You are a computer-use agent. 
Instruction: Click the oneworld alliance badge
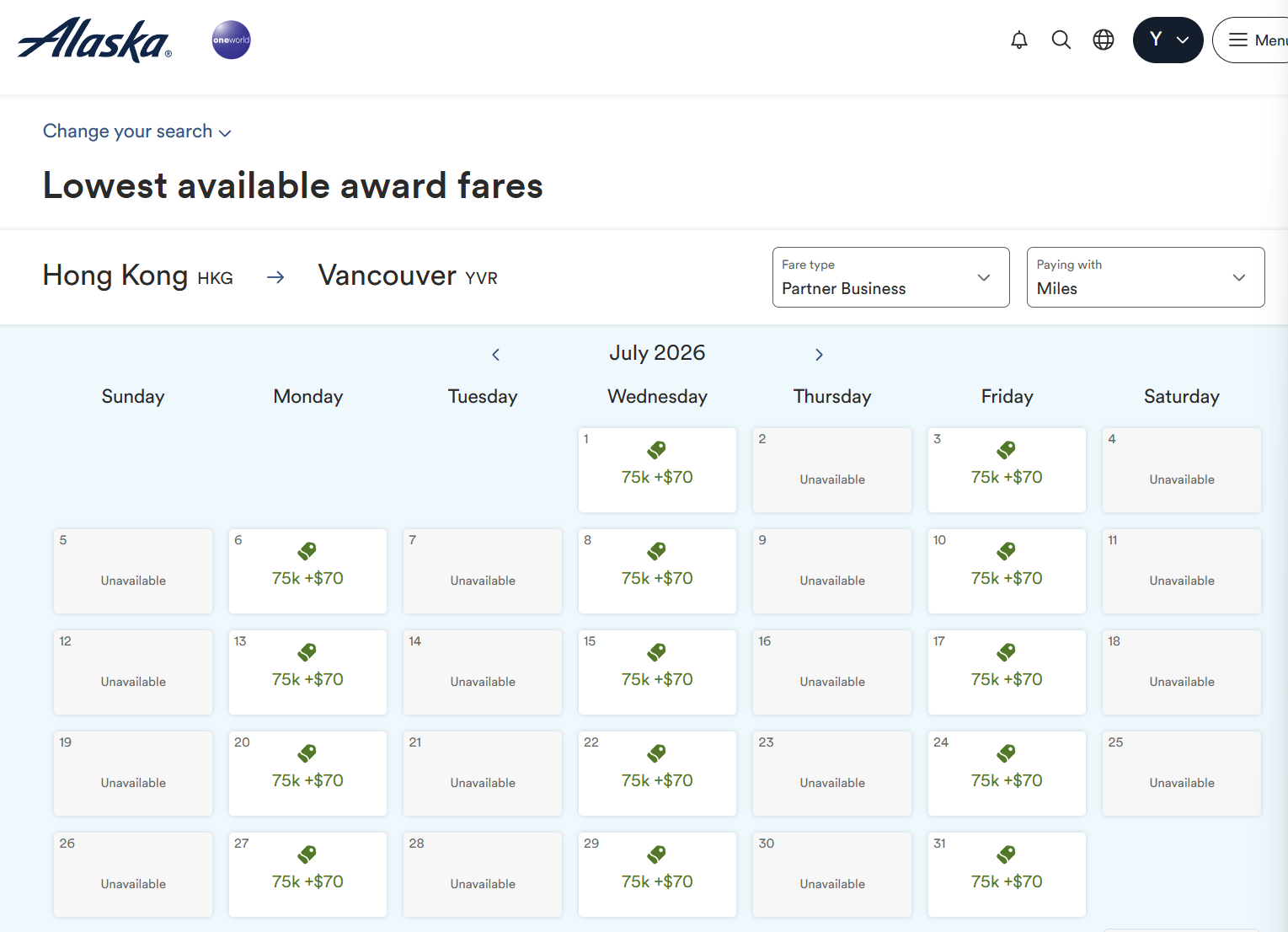tap(231, 40)
